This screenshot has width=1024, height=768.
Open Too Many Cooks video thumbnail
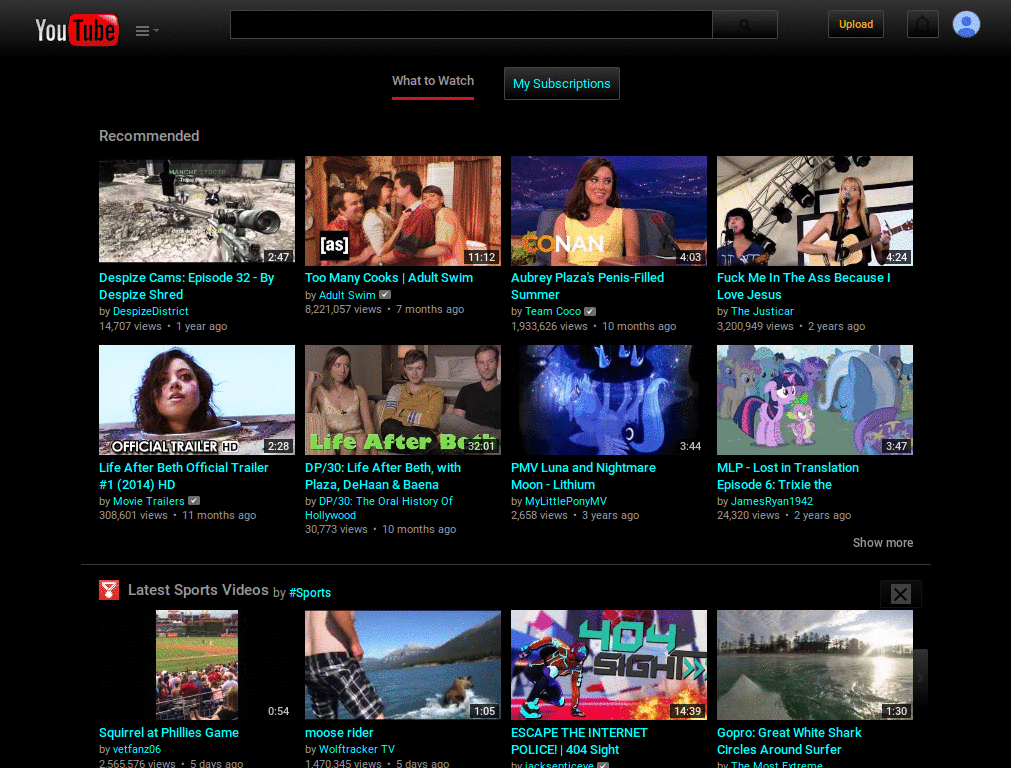point(403,211)
